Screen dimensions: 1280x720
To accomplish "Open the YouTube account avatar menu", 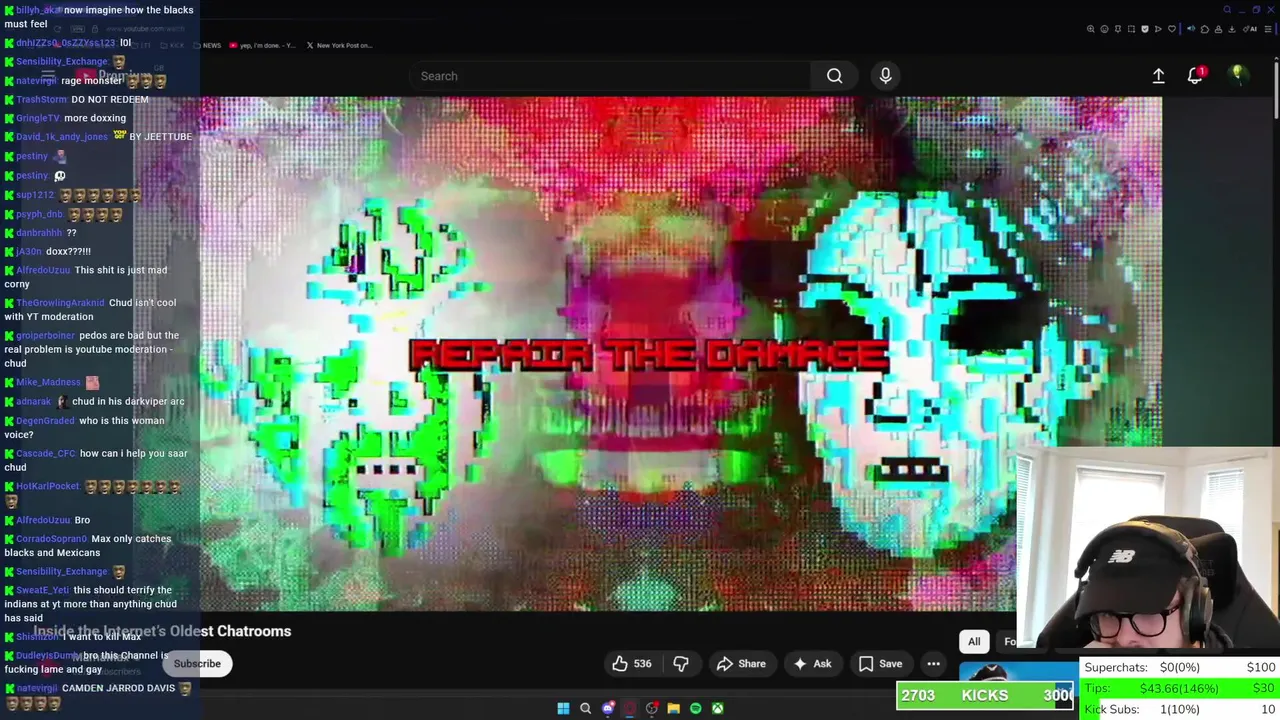I will pos(1237,75).
